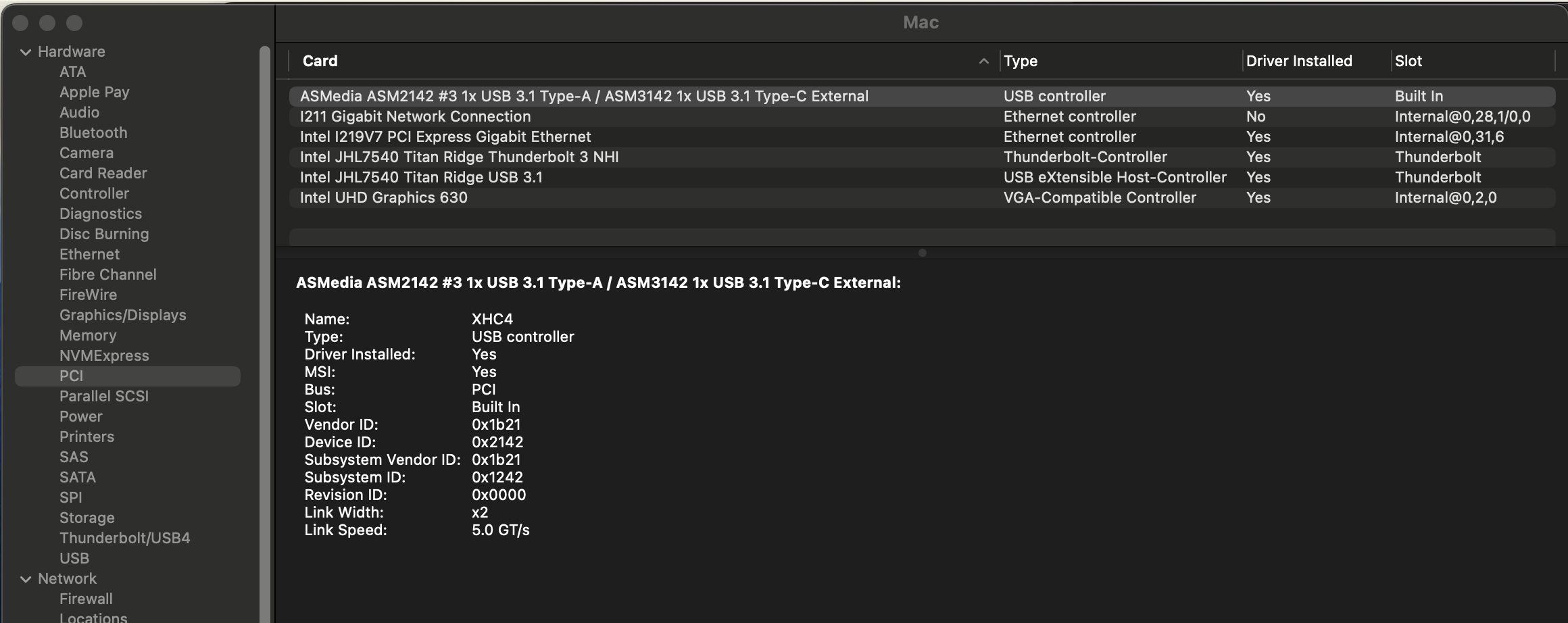Image resolution: width=1568 pixels, height=623 pixels.
Task: Select ATA in the sidebar
Action: (72, 72)
